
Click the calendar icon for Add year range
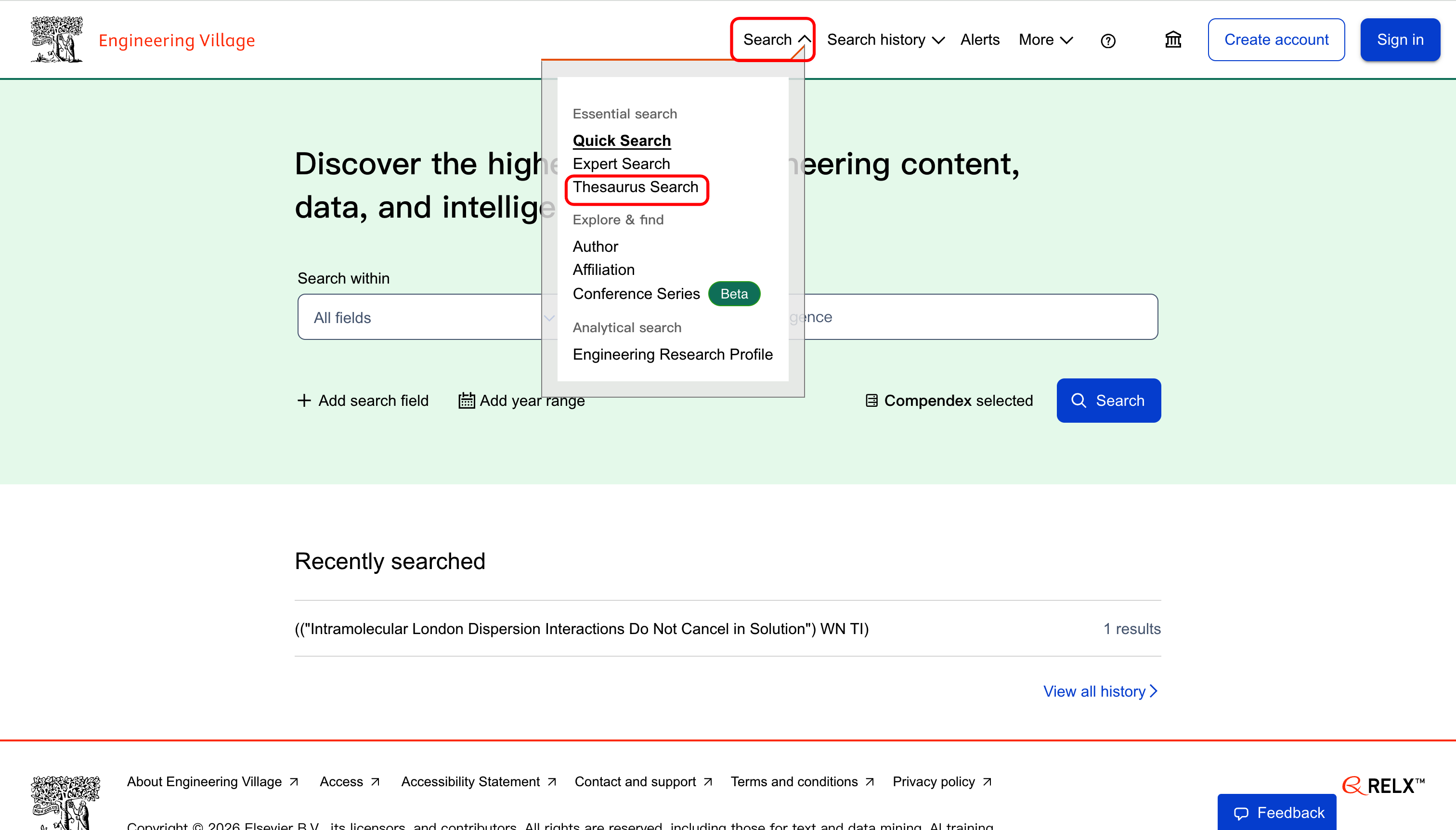pos(467,400)
